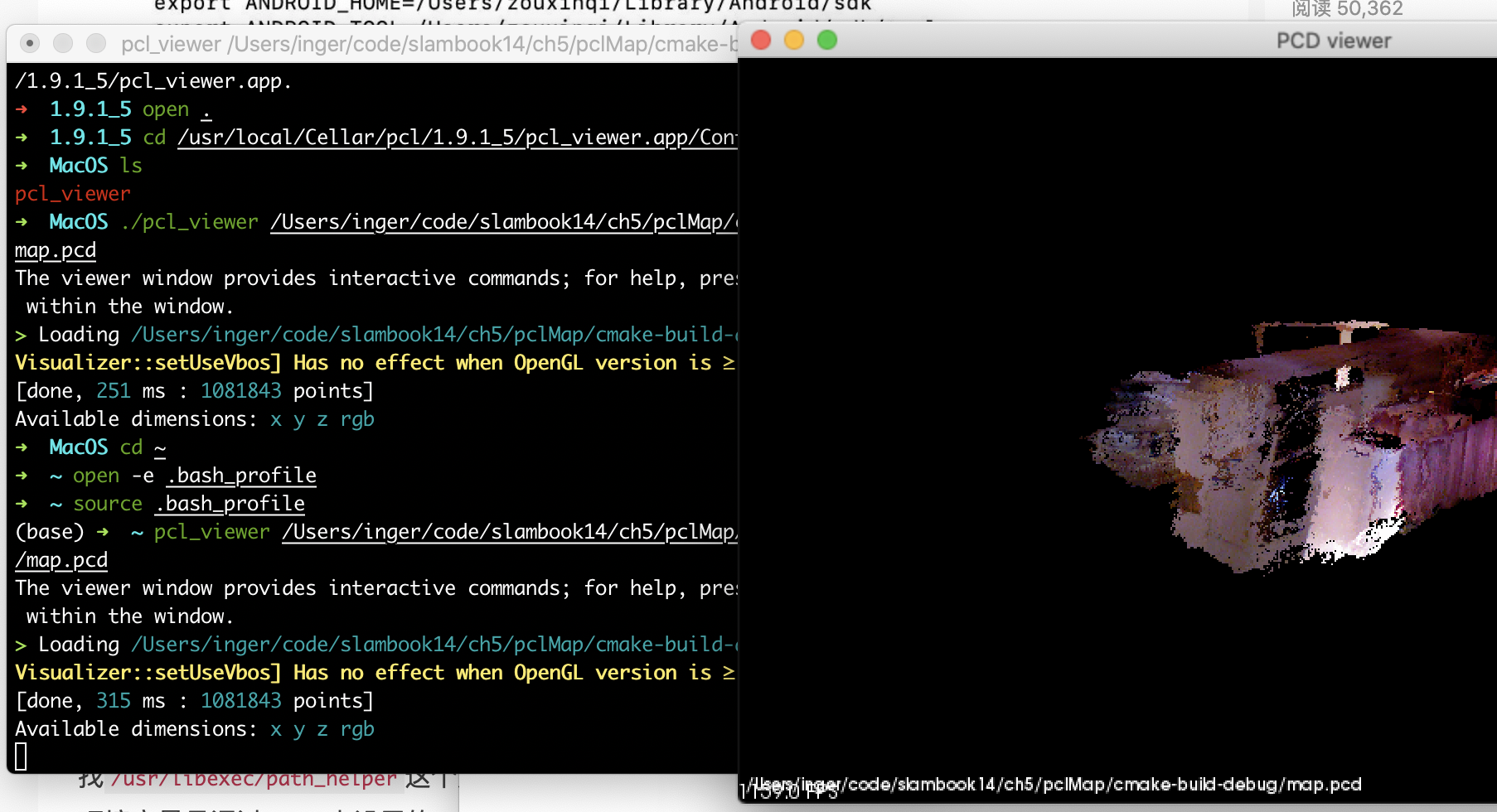Click the first '> Loading /Users/inger/code' line
The image size is (1497, 812).
(x=375, y=335)
